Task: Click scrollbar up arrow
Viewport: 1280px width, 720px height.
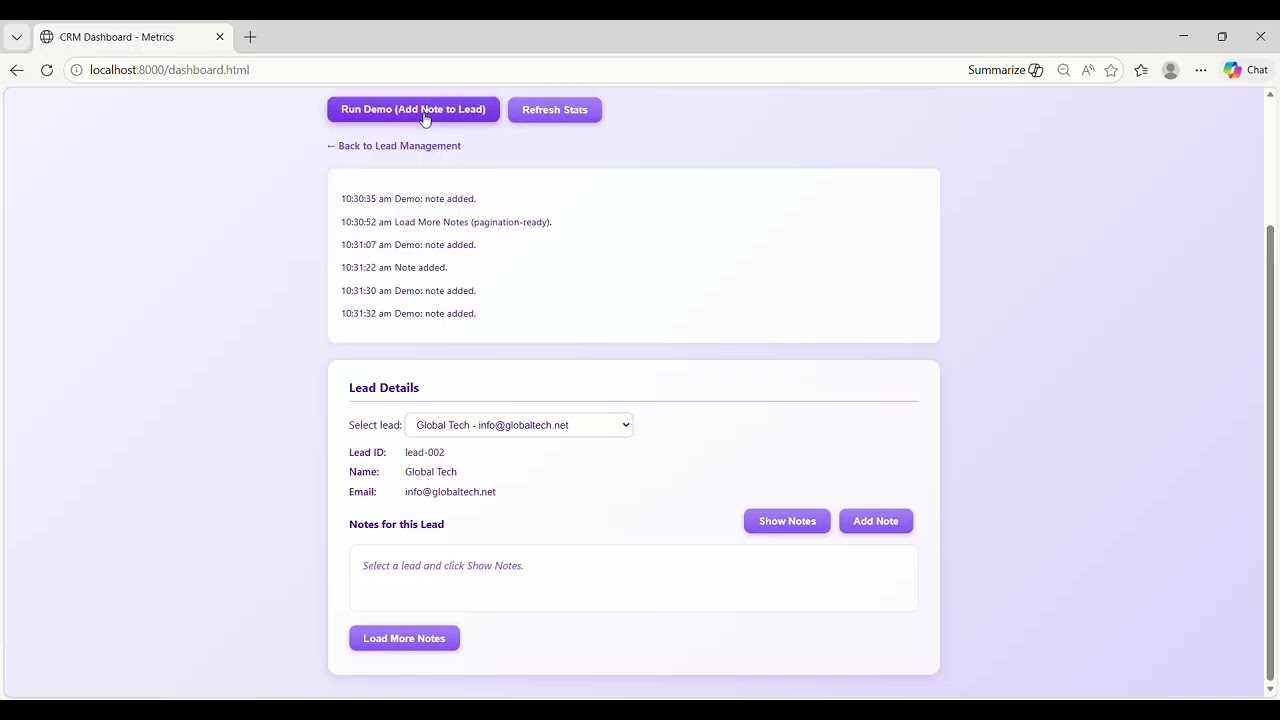Action: [x=1270, y=95]
